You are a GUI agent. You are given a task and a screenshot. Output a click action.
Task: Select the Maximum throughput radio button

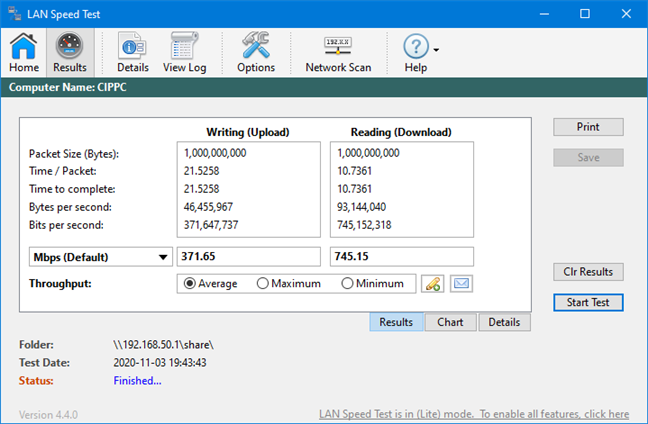(x=262, y=283)
